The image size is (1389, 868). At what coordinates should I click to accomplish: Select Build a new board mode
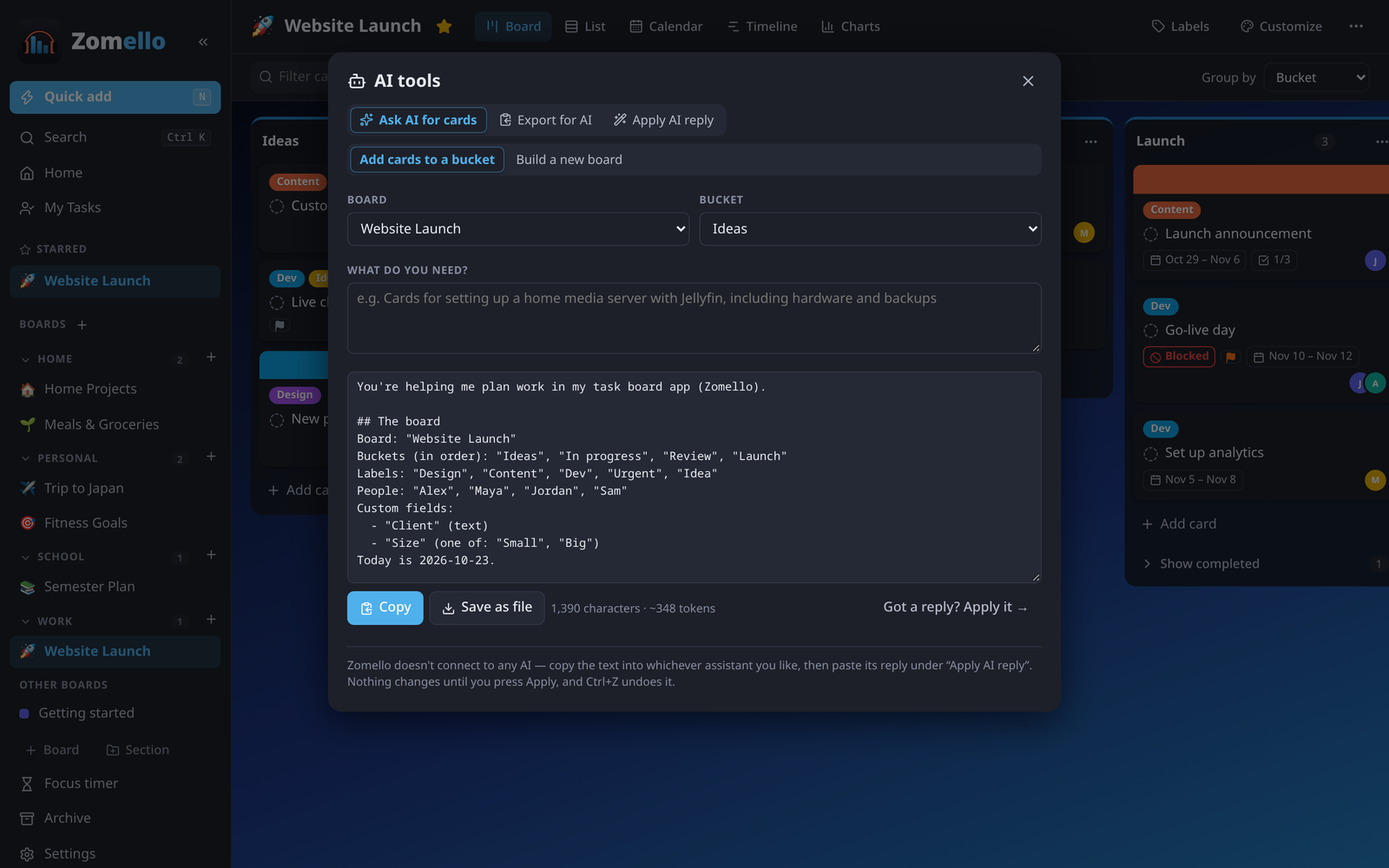coord(569,160)
